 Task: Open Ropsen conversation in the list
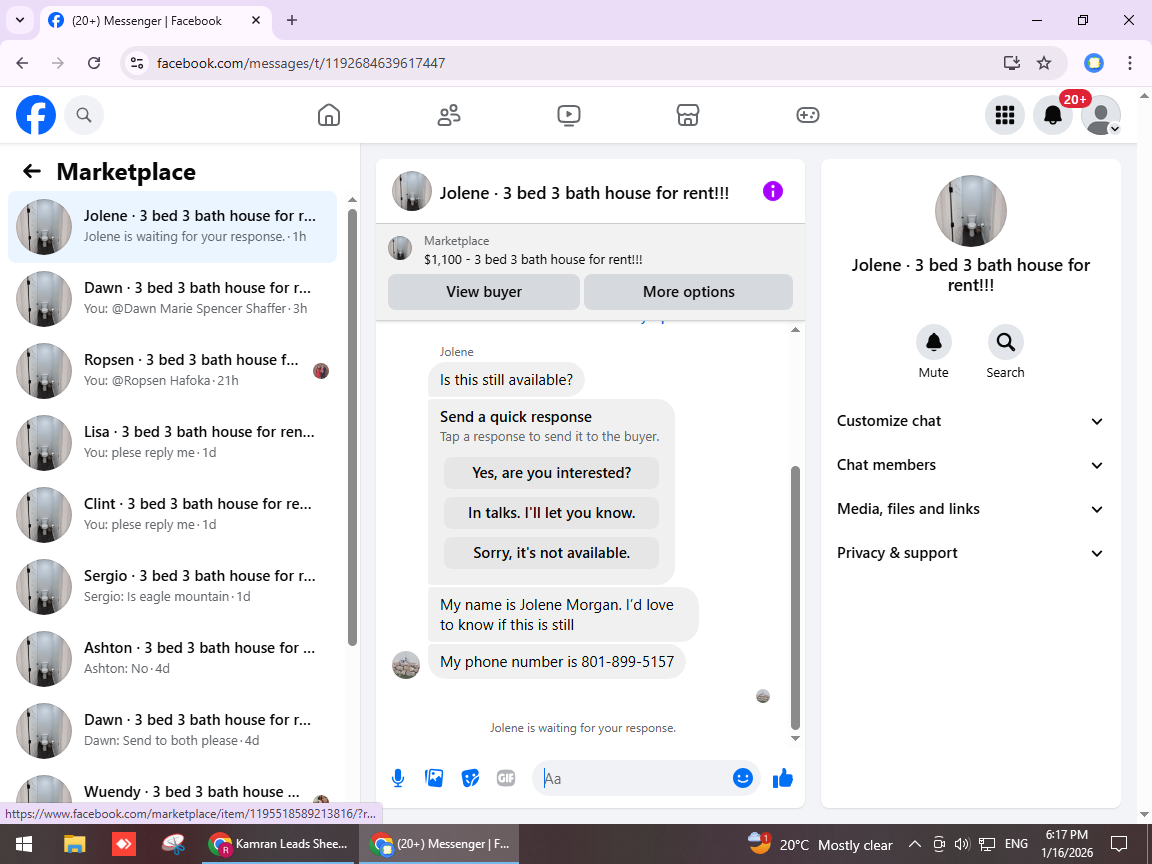[173, 370]
